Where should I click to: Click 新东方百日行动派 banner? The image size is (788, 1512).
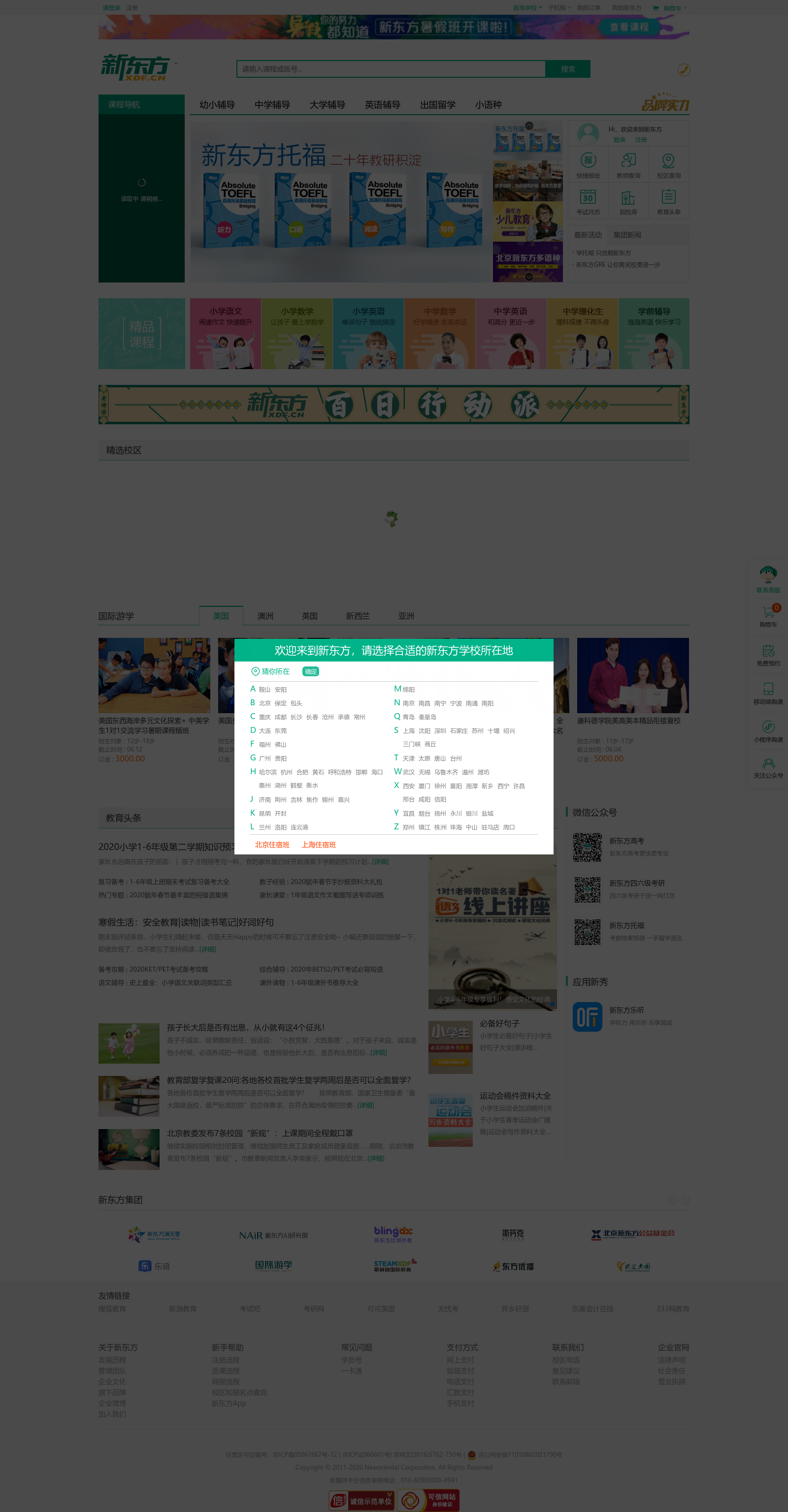tap(394, 405)
